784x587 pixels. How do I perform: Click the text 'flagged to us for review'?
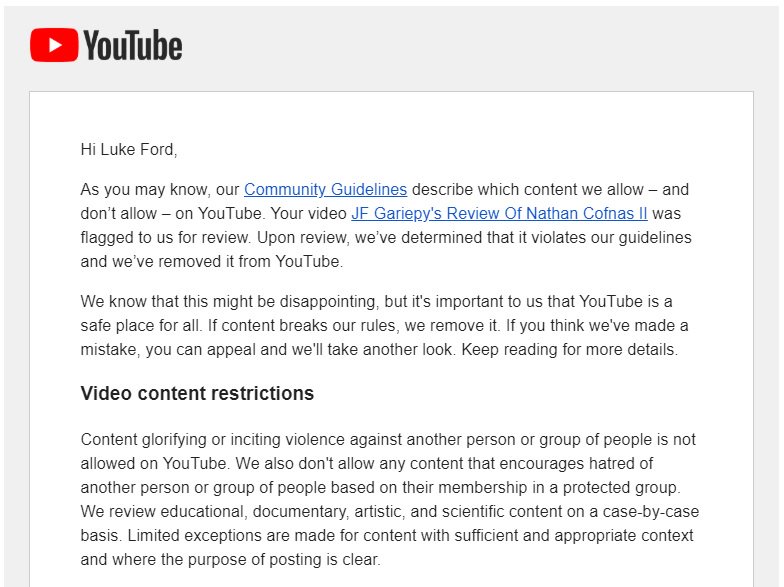[164, 238]
